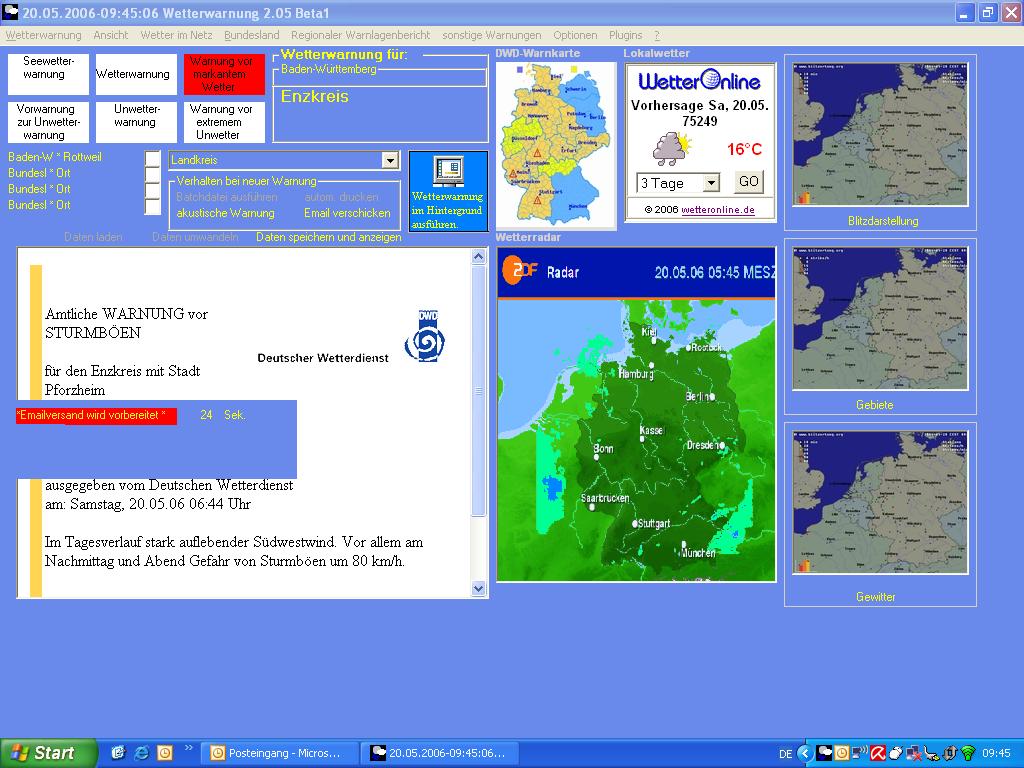Click the DWD logo in the warning text
The height and width of the screenshot is (768, 1024).
(425, 336)
